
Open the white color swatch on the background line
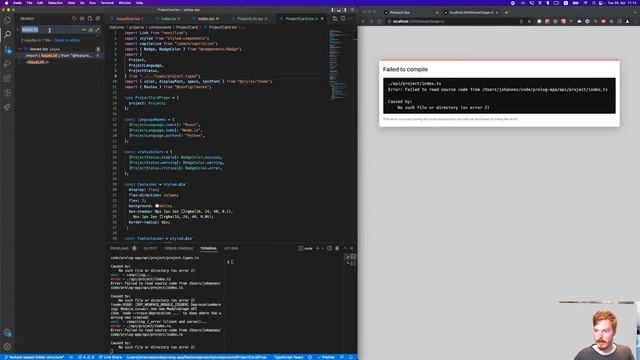coord(157,206)
